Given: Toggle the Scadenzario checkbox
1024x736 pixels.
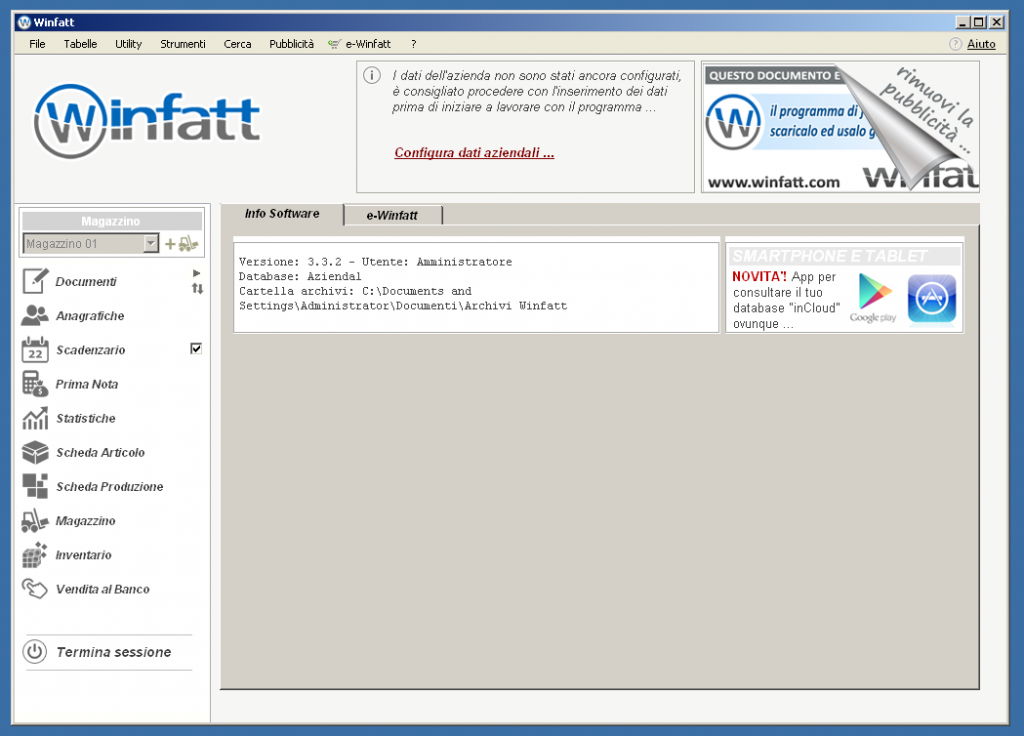Looking at the screenshot, I should [x=196, y=349].
